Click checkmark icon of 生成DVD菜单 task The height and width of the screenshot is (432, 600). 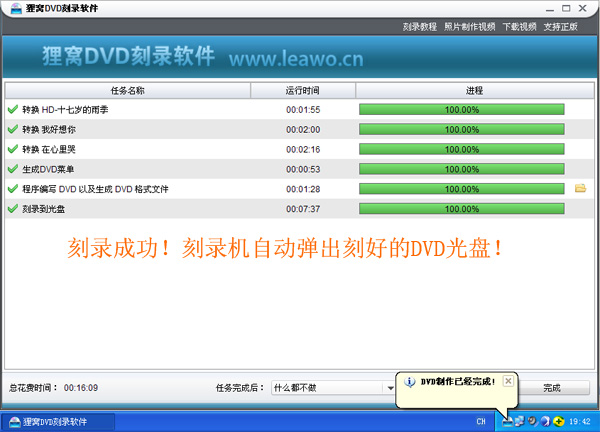point(13,169)
